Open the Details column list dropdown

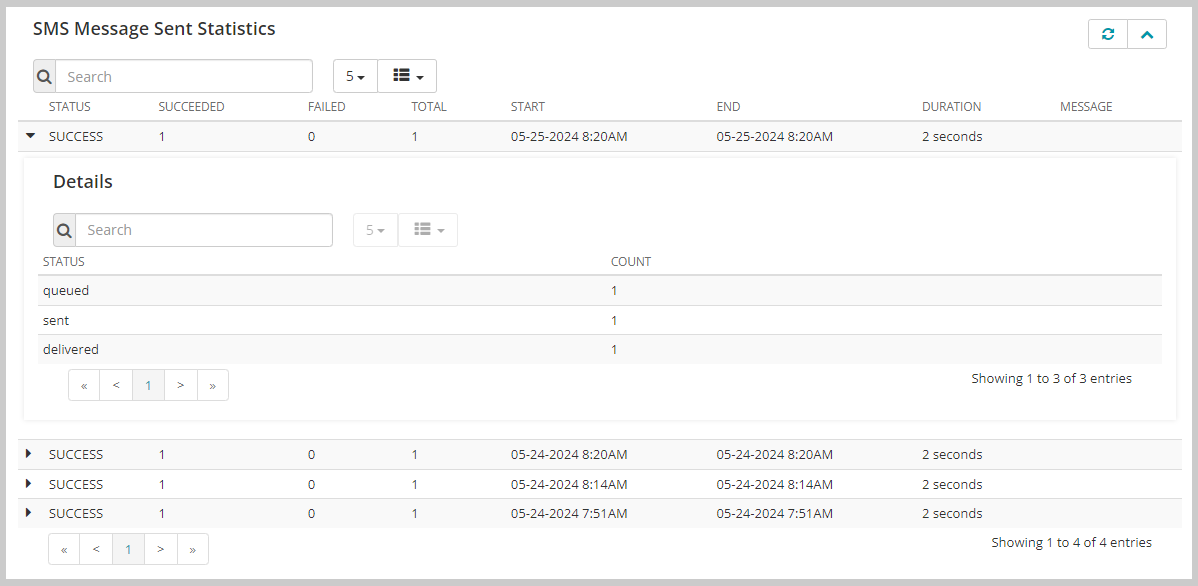pos(428,230)
